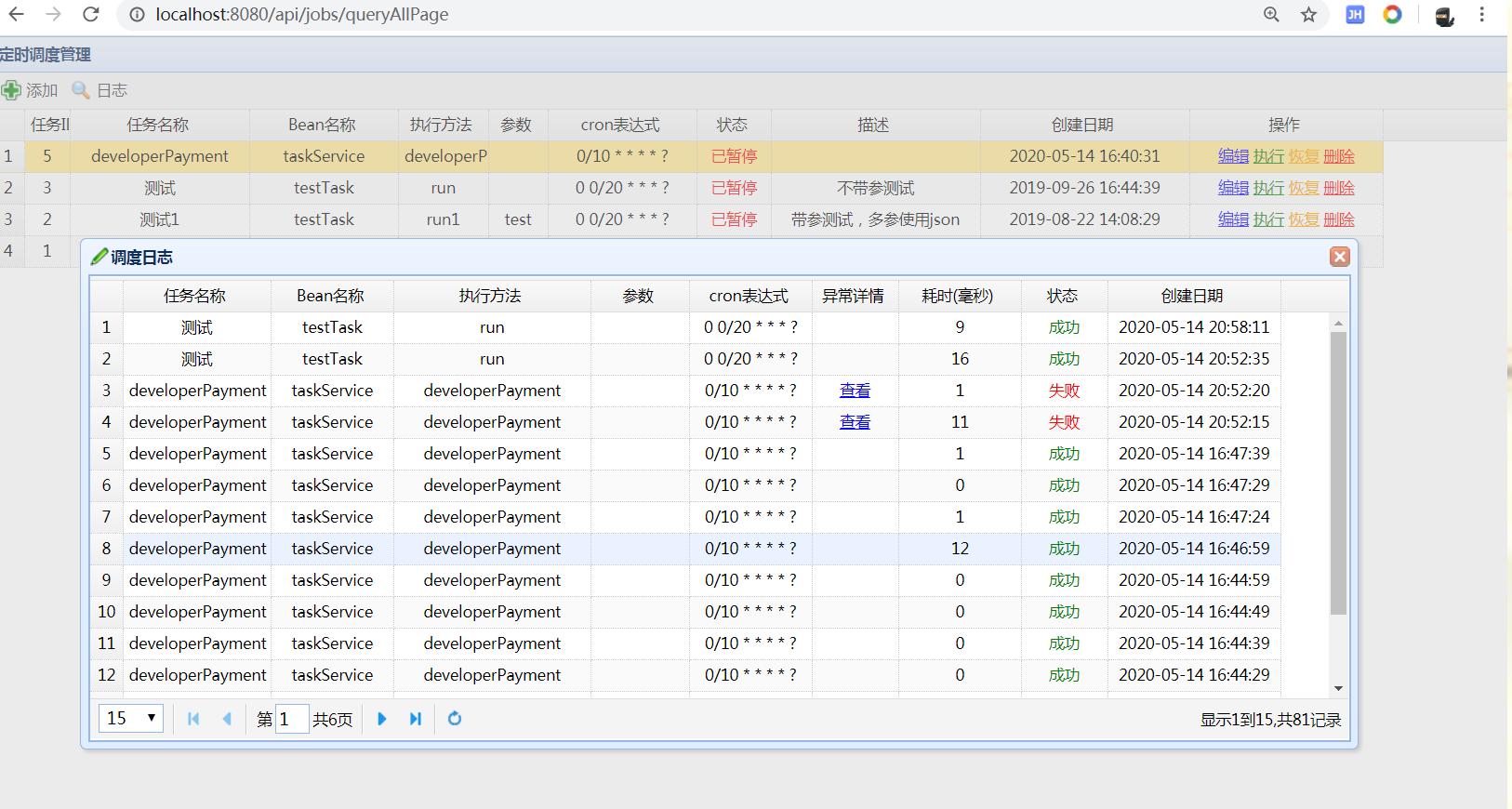The image size is (1512, 809).
Task: Open the page size dropdown showing 15
Action: pos(131,718)
